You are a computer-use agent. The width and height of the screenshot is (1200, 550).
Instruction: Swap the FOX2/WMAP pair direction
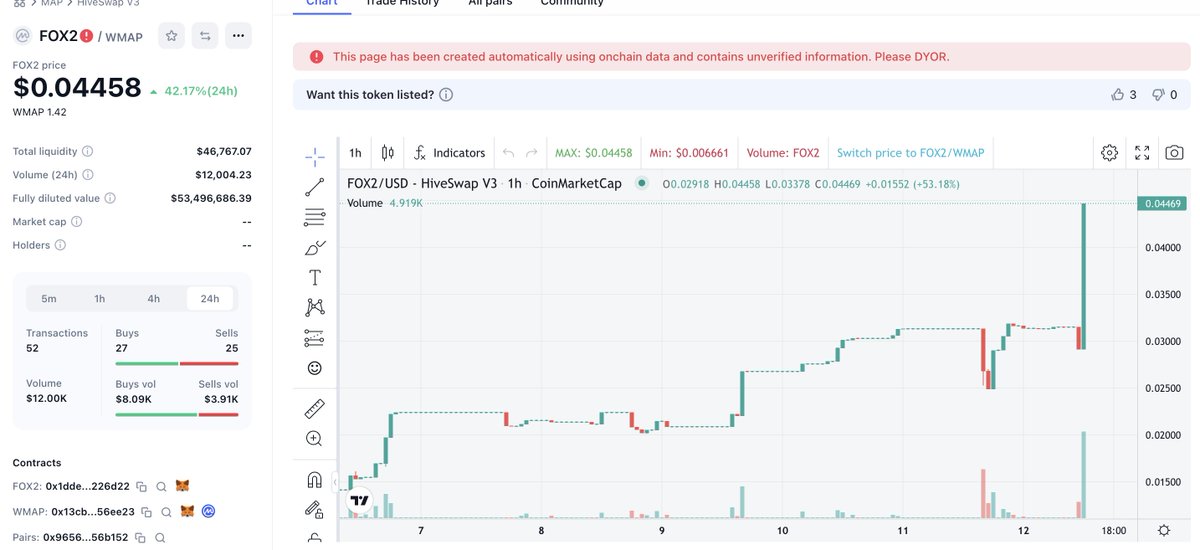click(x=205, y=36)
